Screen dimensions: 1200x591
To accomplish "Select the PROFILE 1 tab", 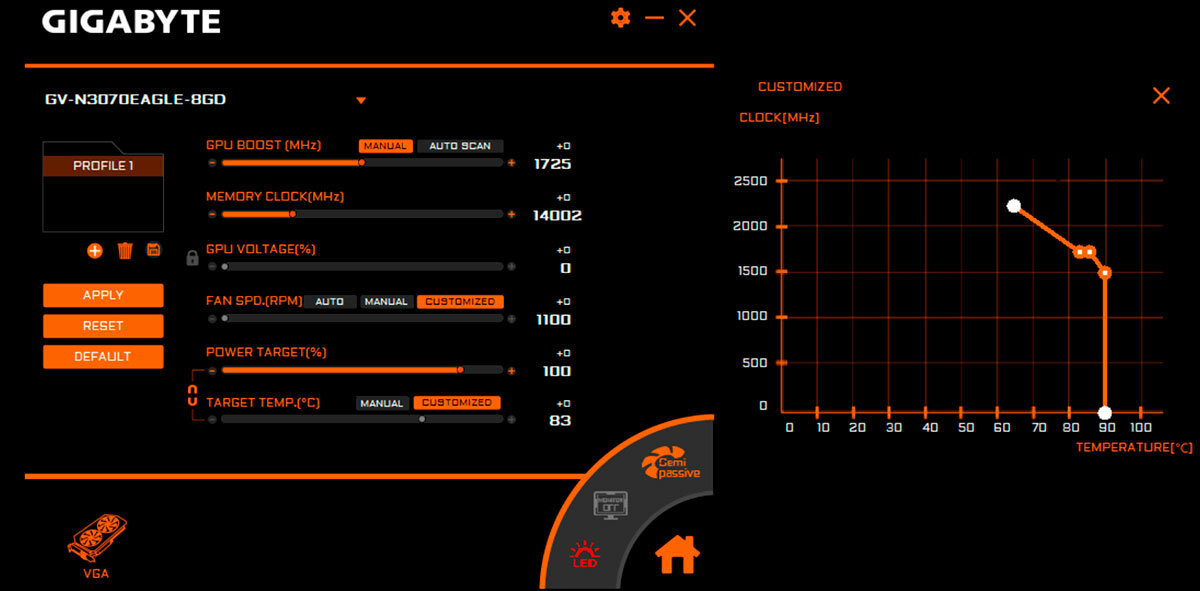I will pyautogui.click(x=103, y=166).
